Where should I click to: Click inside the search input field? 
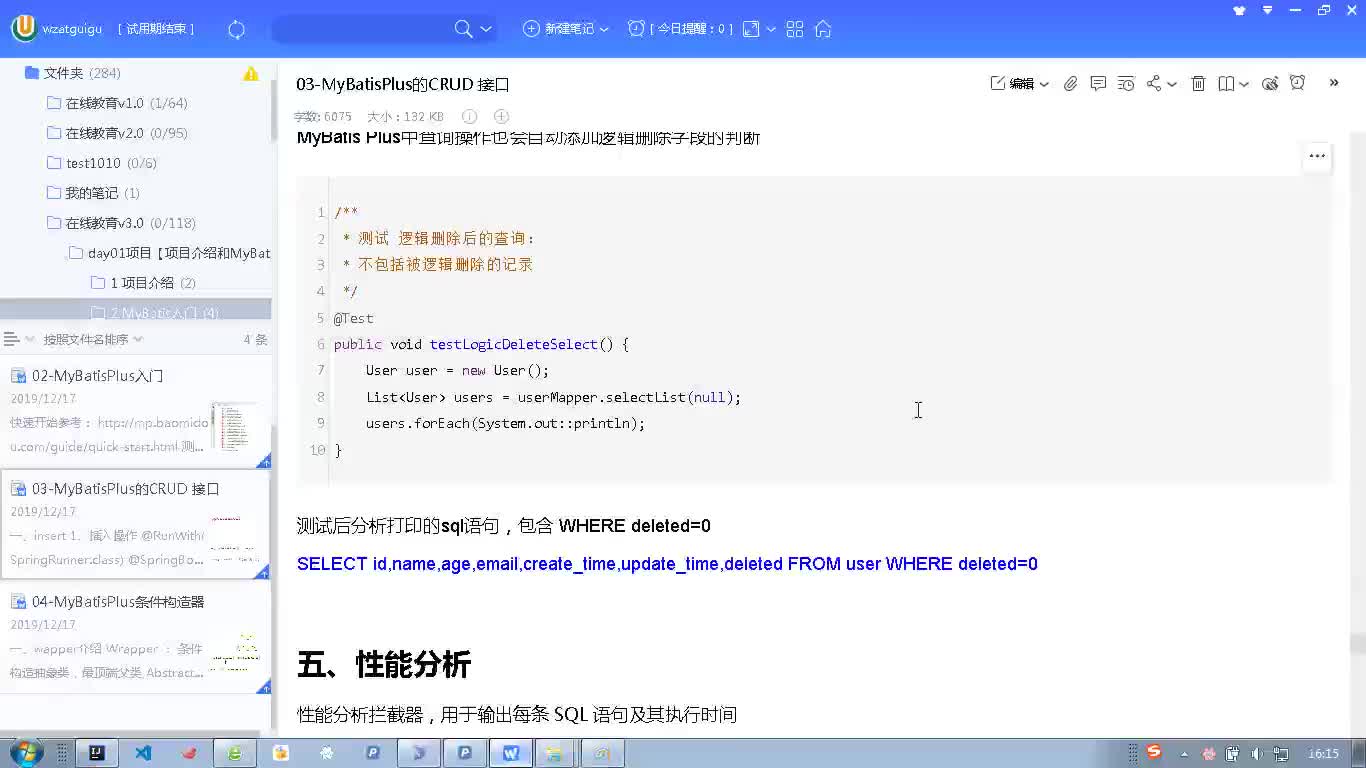[x=363, y=29]
